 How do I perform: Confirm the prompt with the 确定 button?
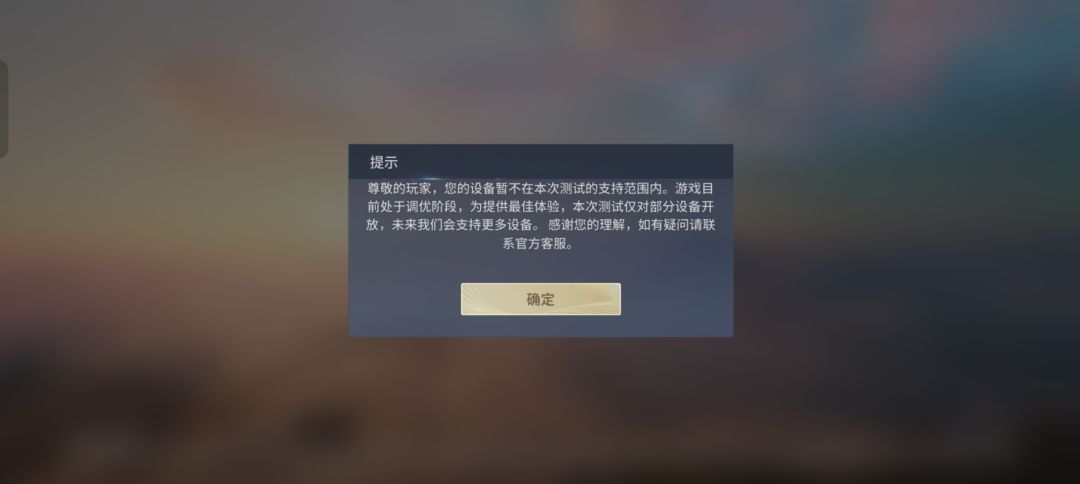[x=541, y=299]
